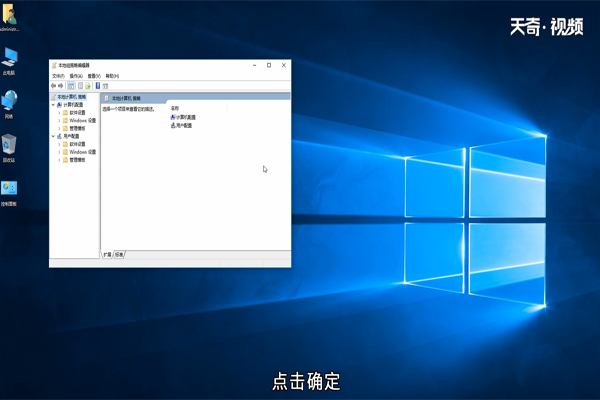
Task: Select the 此电脑 desktop icon
Action: [x=9, y=61]
